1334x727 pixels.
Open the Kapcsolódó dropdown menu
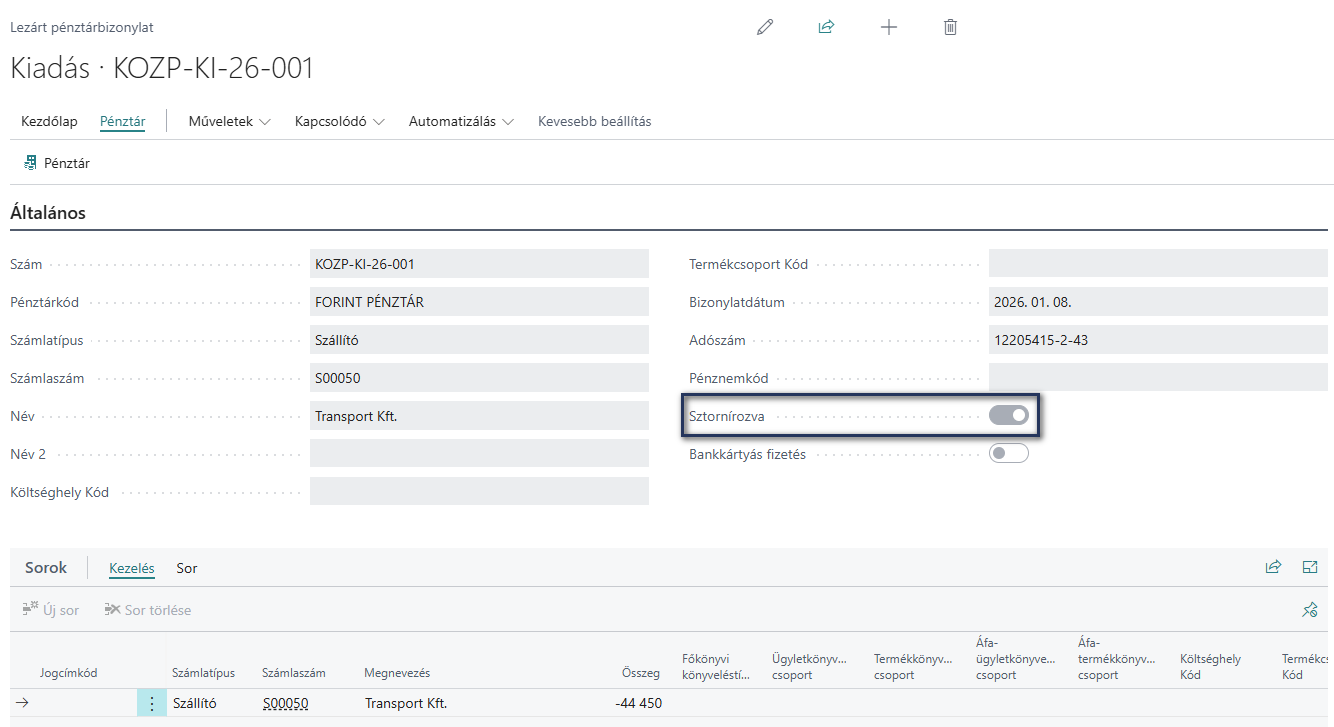(340, 122)
